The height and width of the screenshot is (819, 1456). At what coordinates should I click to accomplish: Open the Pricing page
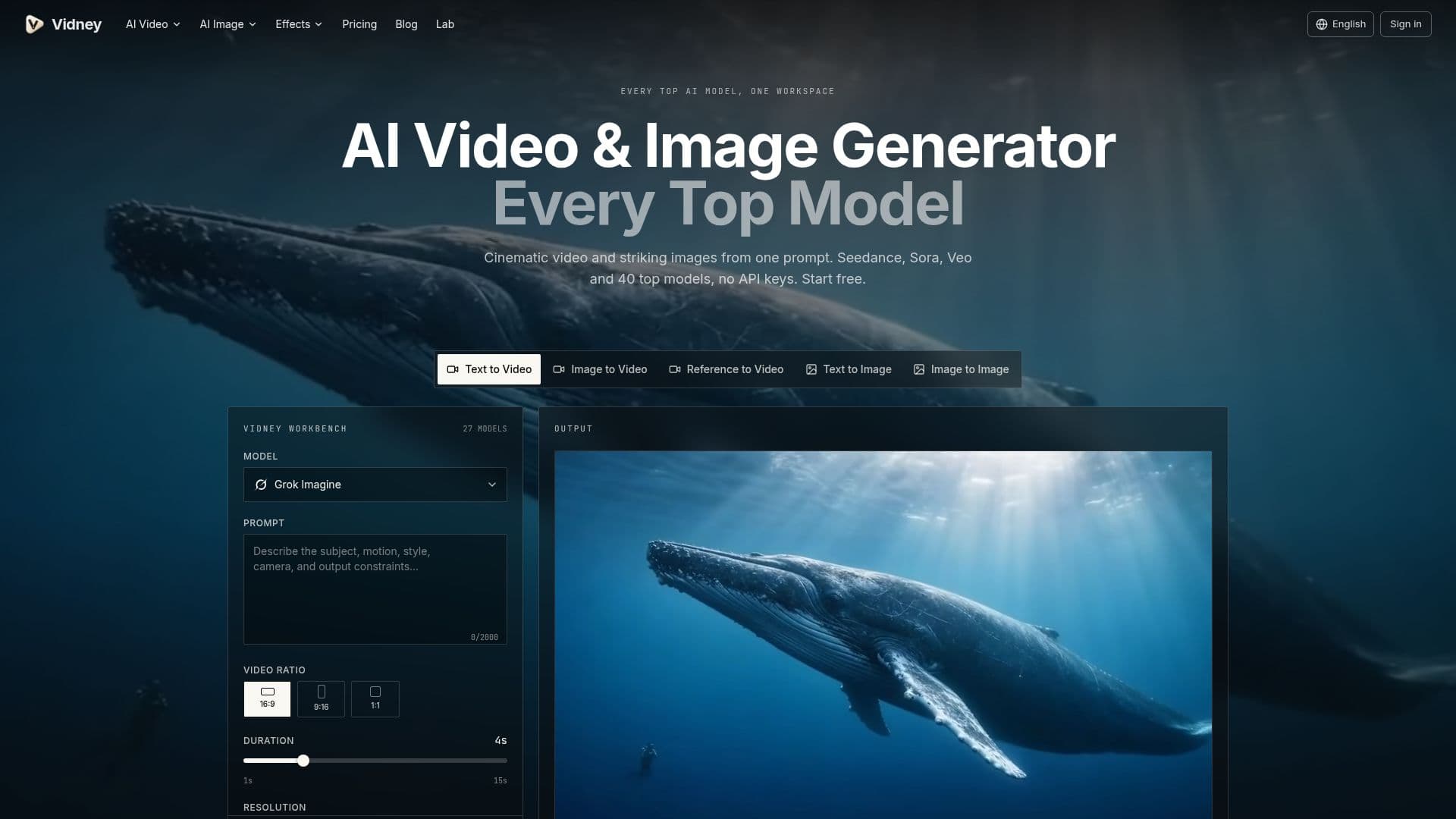click(x=359, y=24)
